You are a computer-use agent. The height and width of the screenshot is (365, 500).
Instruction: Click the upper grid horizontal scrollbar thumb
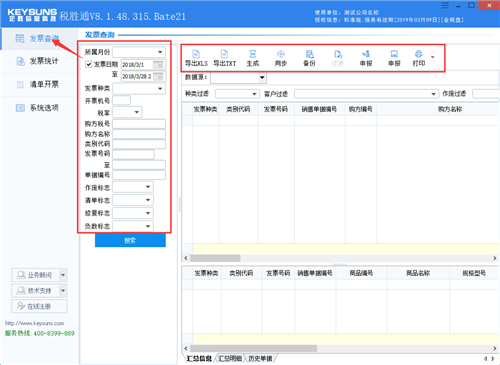tap(215, 258)
